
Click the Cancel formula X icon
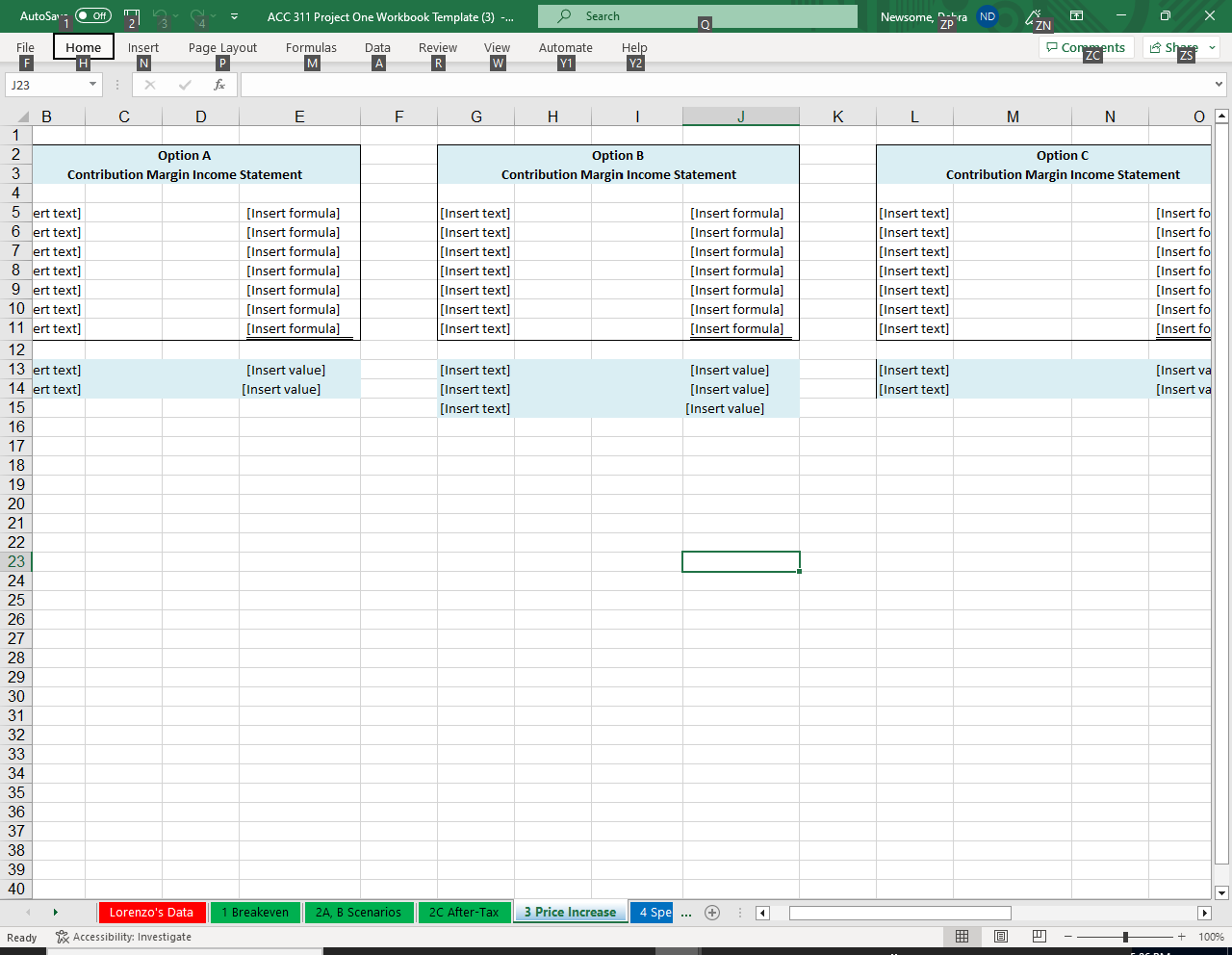pyautogui.click(x=149, y=85)
